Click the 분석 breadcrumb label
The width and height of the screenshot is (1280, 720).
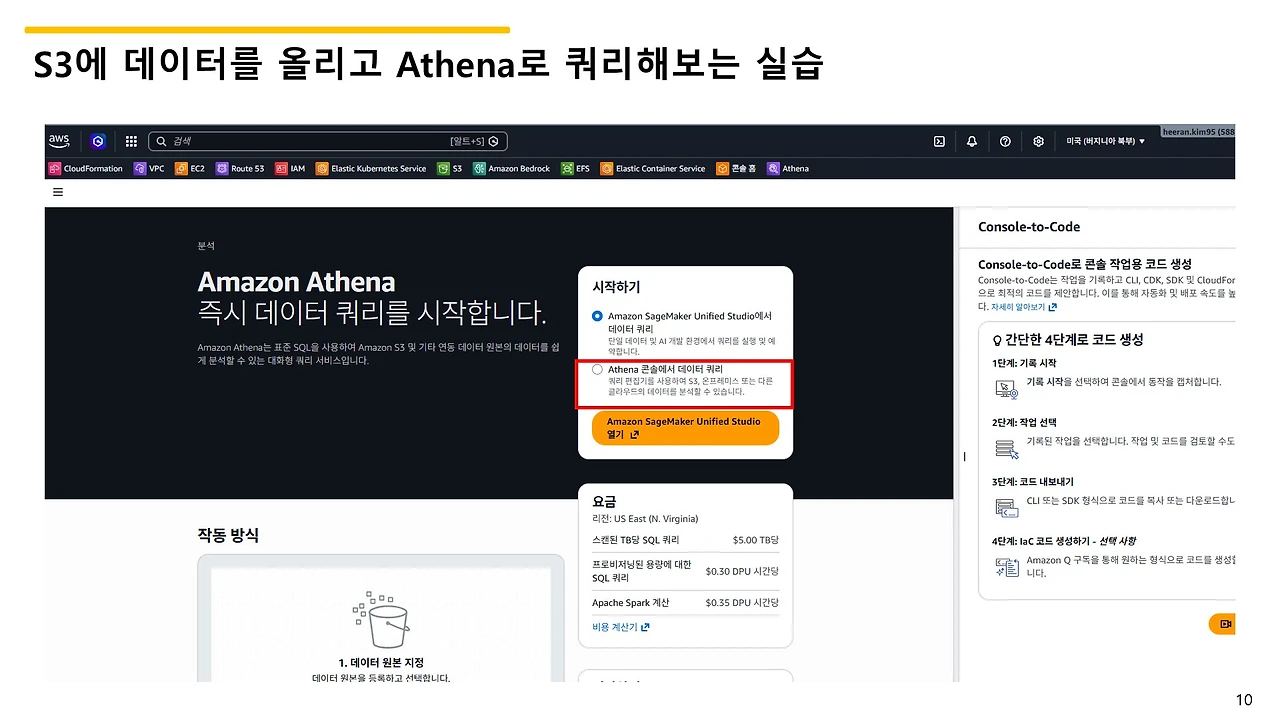206,245
